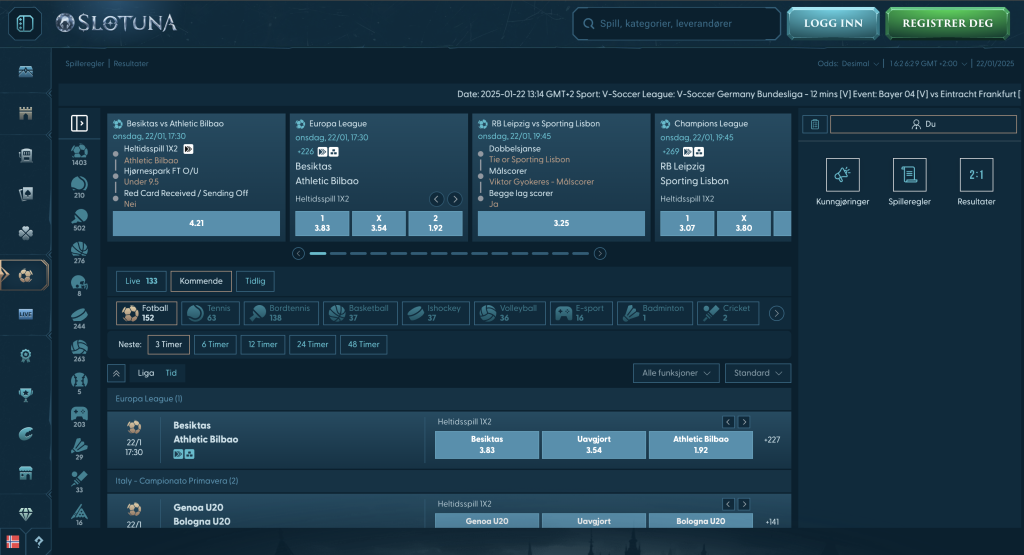Open the castle icon in the left sidebar
The height and width of the screenshot is (555, 1024).
[25, 113]
